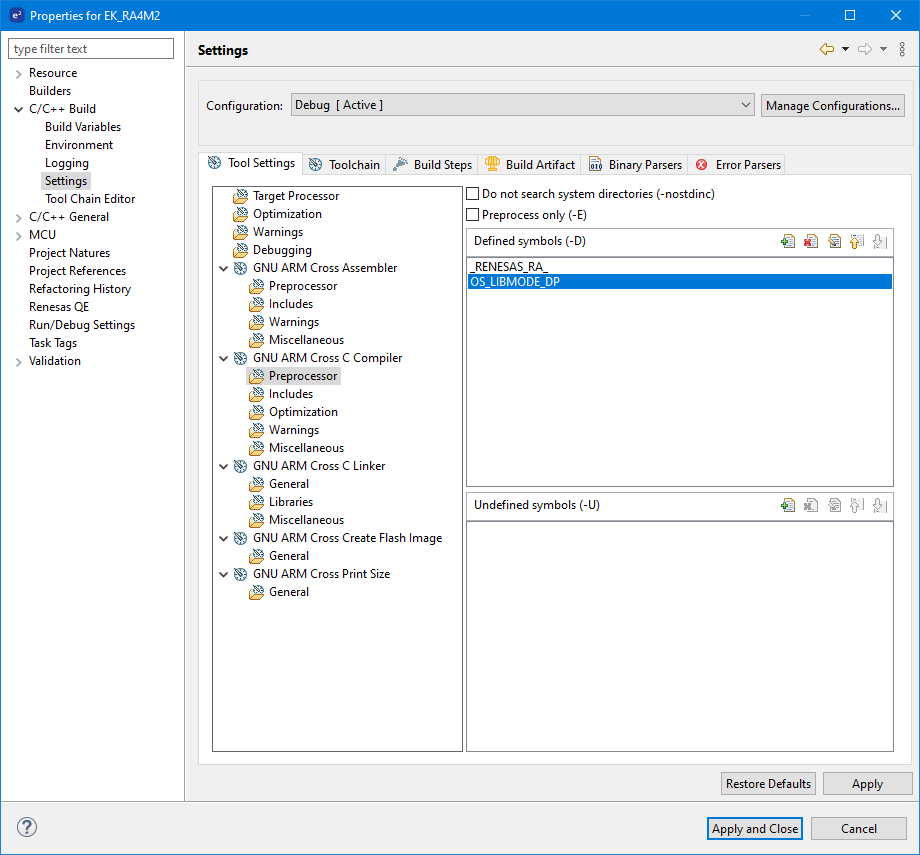The height and width of the screenshot is (855, 920).
Task: Open the Build Steps tab
Action: point(432,164)
